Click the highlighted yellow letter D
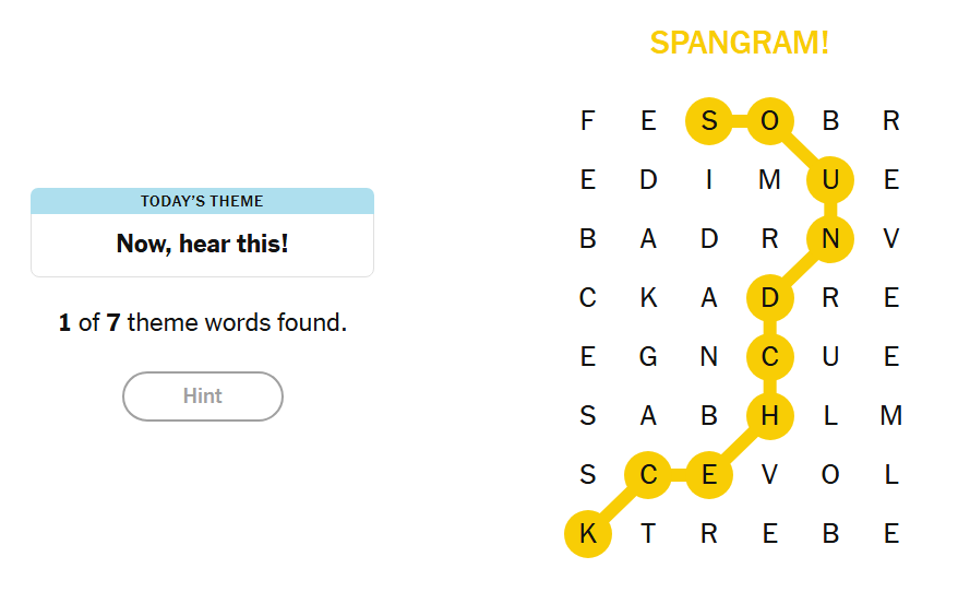Screen dimensions: 958x604 coord(769,298)
